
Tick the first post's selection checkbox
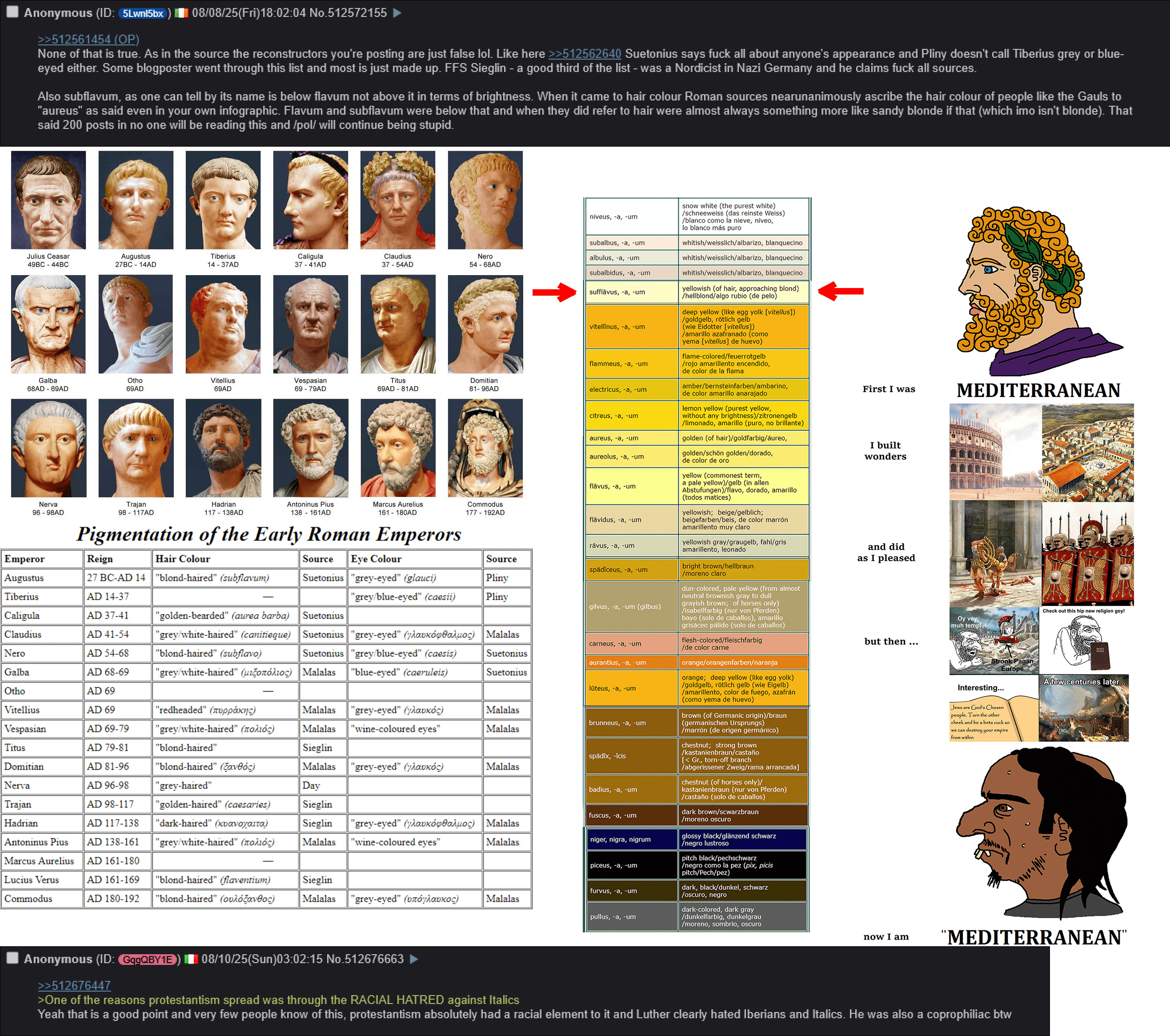coord(12,12)
